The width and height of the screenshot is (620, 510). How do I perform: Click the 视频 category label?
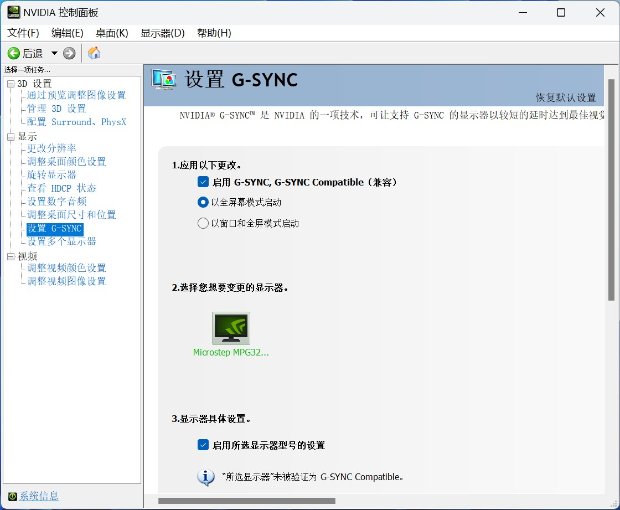[27, 256]
